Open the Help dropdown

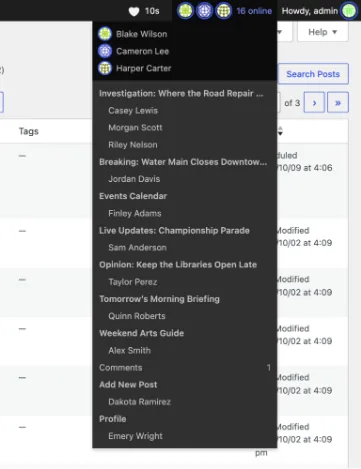(x=322, y=32)
